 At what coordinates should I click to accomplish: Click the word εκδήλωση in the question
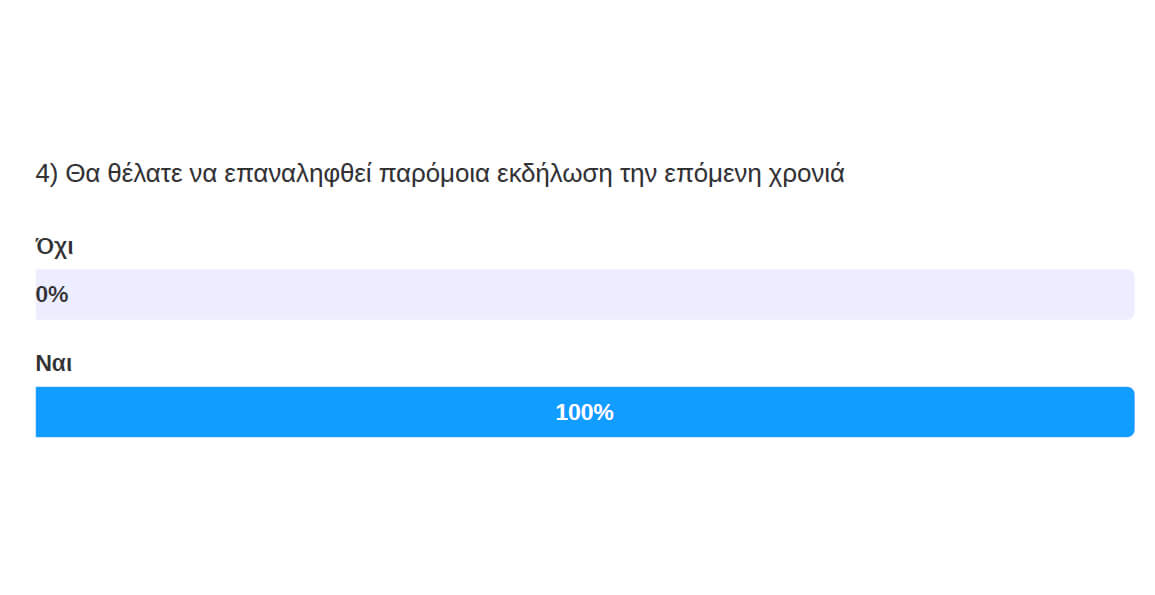coord(555,174)
